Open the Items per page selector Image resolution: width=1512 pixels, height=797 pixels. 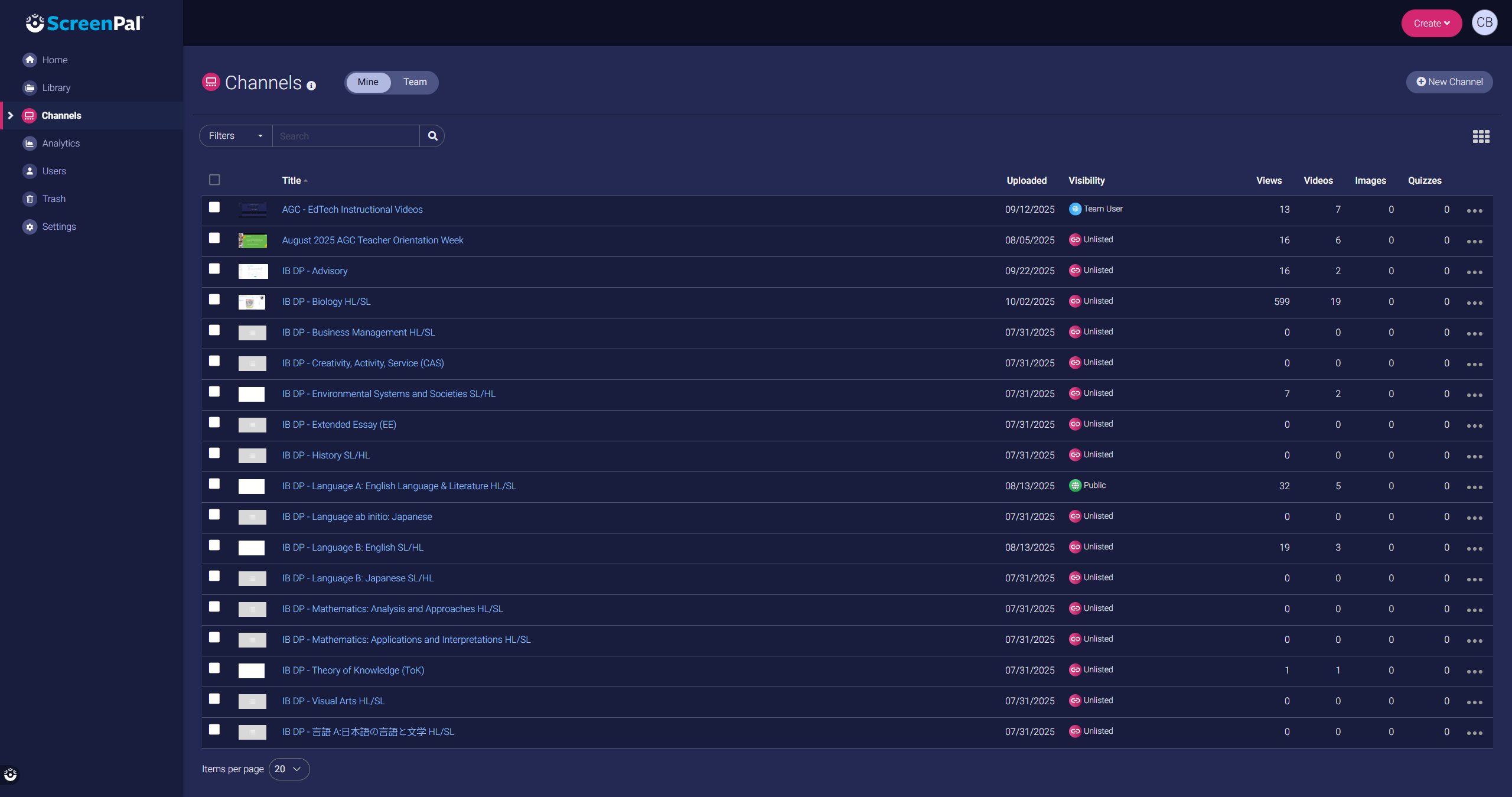(289, 769)
